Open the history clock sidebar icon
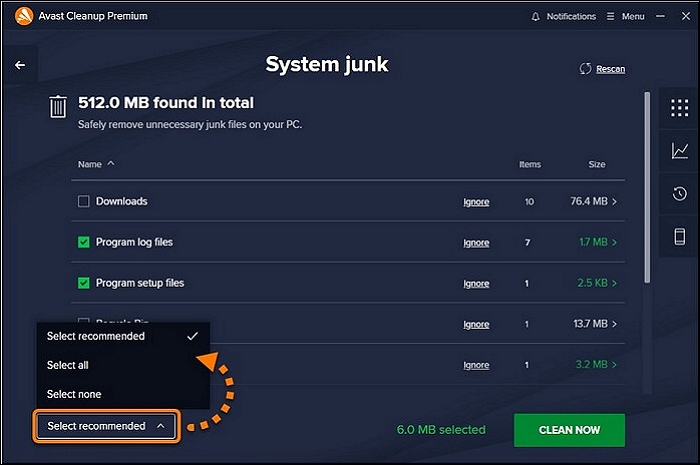 click(679, 194)
